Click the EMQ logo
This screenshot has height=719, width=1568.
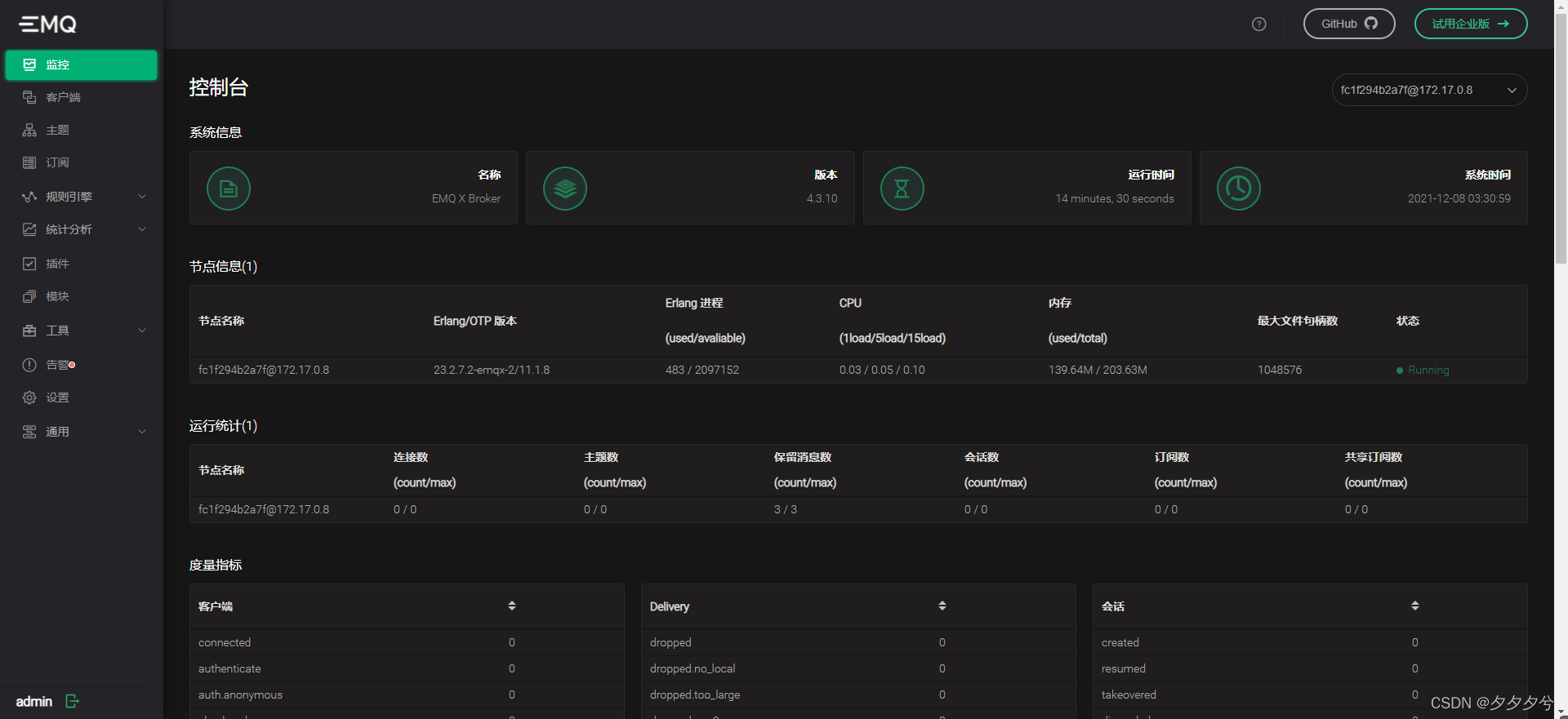click(48, 24)
